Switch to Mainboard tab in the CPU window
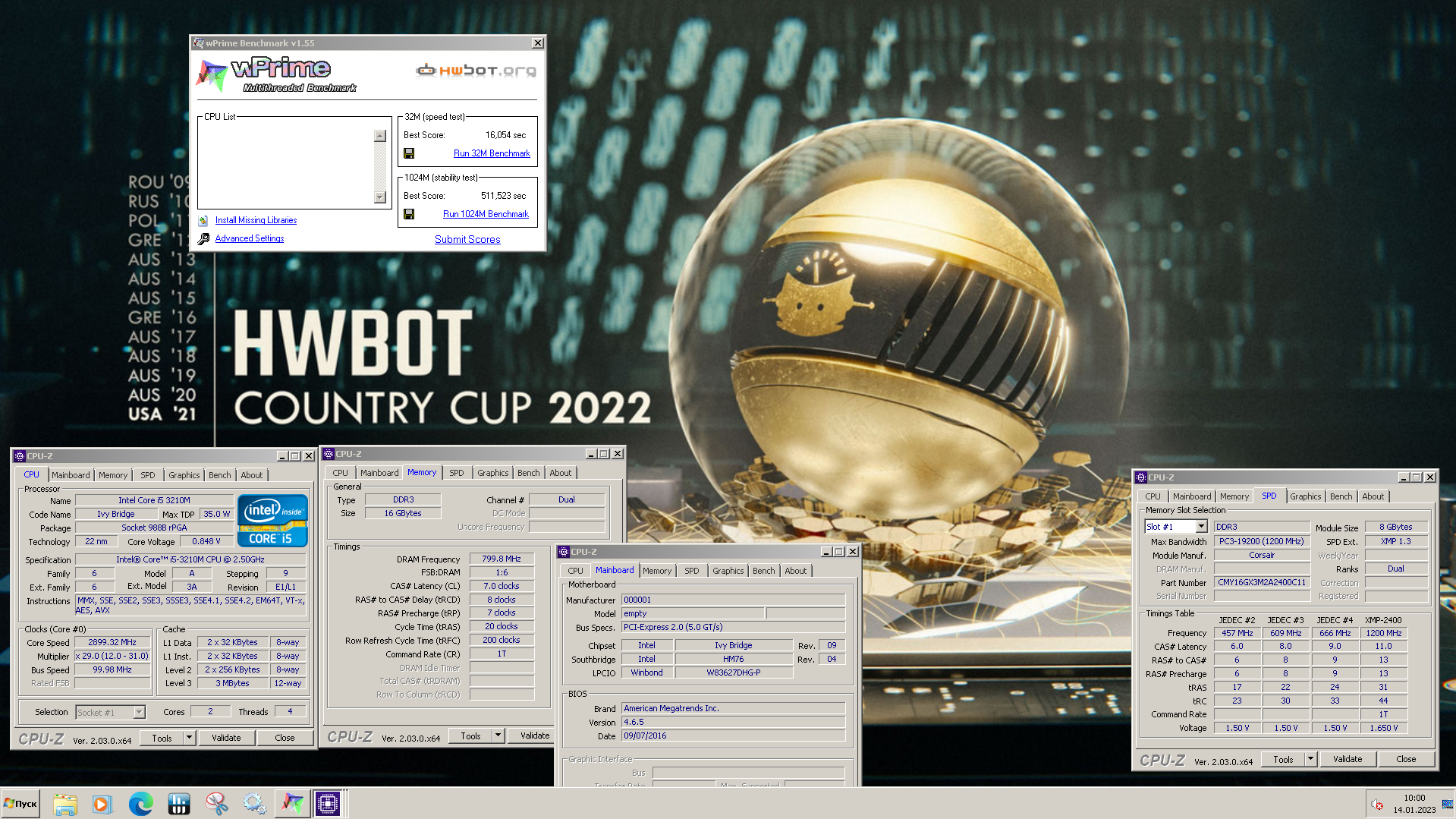1456x819 pixels. click(71, 475)
